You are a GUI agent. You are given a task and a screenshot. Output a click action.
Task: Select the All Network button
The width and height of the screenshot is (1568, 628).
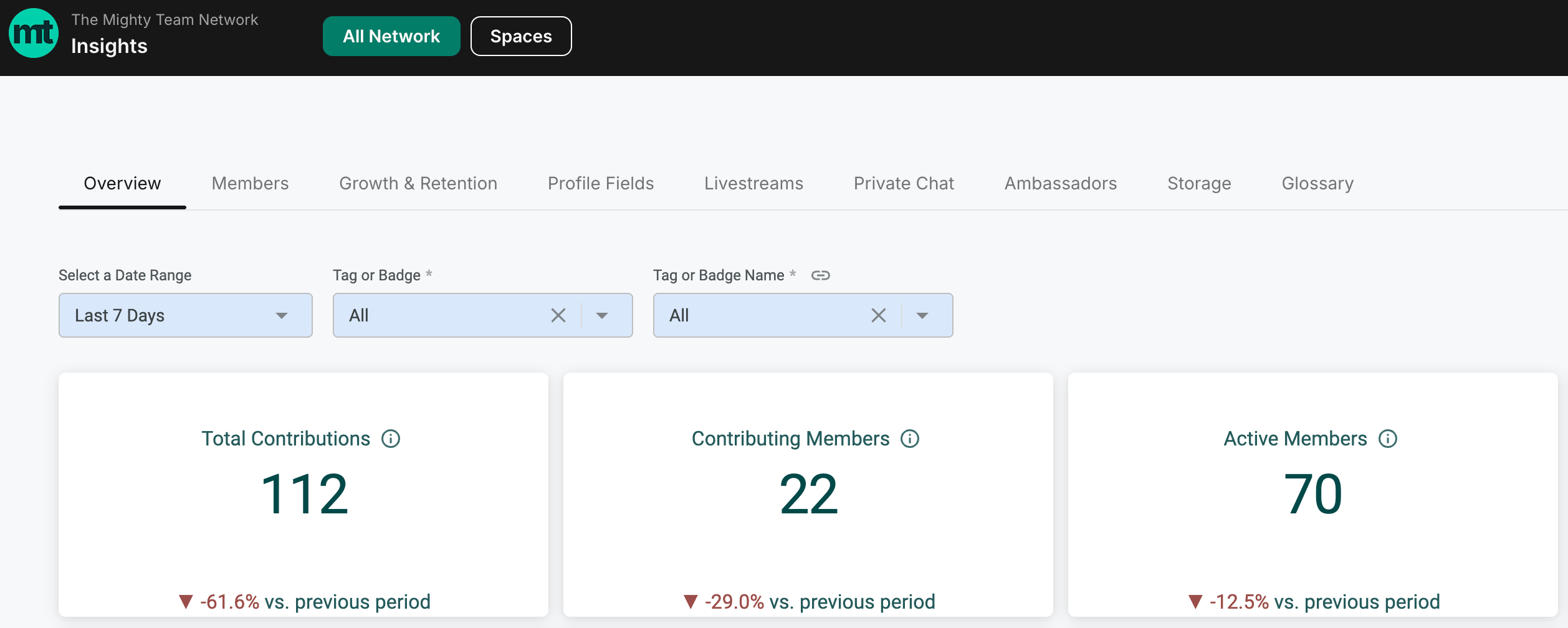[x=391, y=36]
